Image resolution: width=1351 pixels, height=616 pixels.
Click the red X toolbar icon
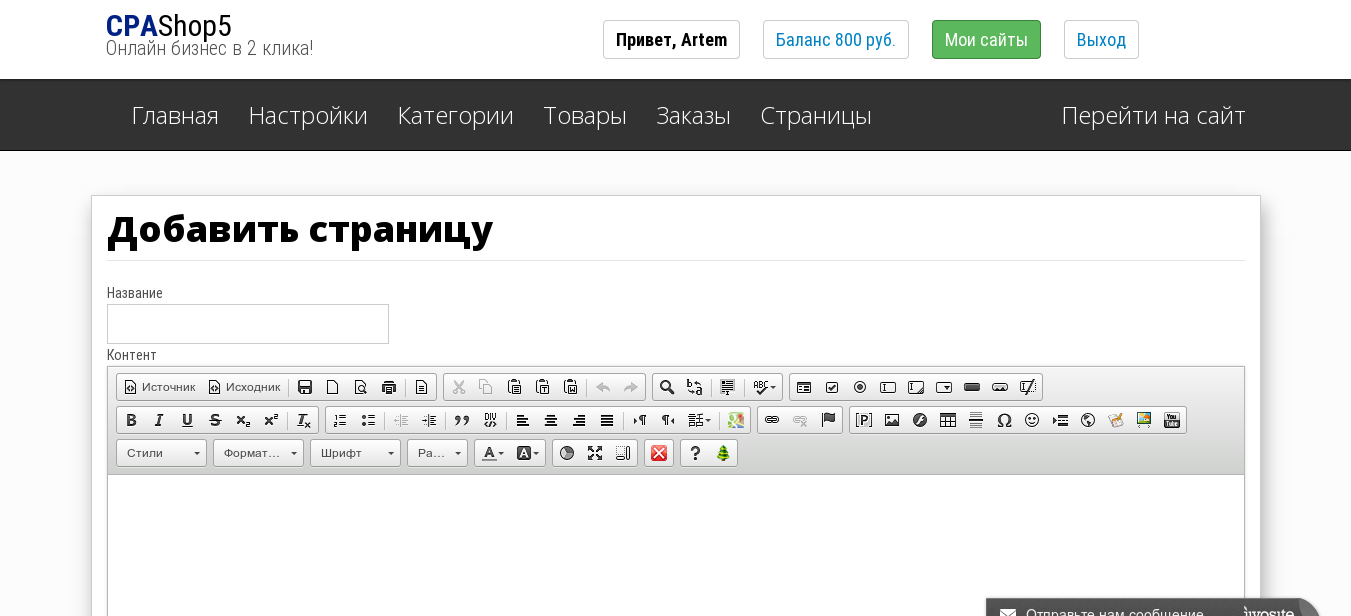click(x=659, y=453)
